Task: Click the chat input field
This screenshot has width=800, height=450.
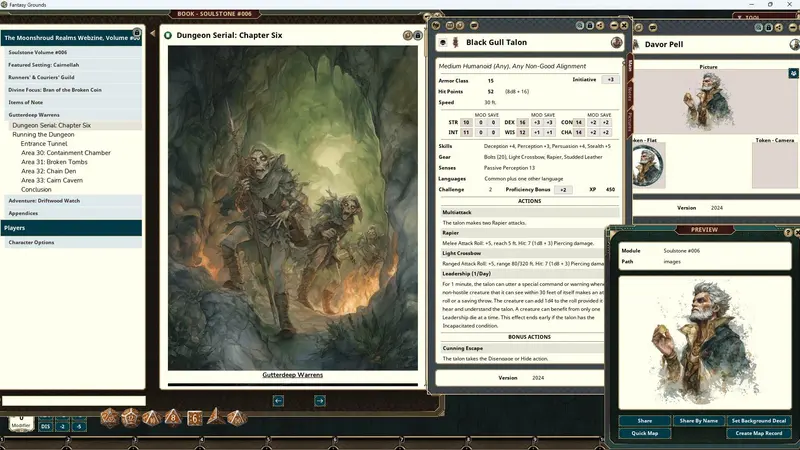Action: (x=73, y=401)
